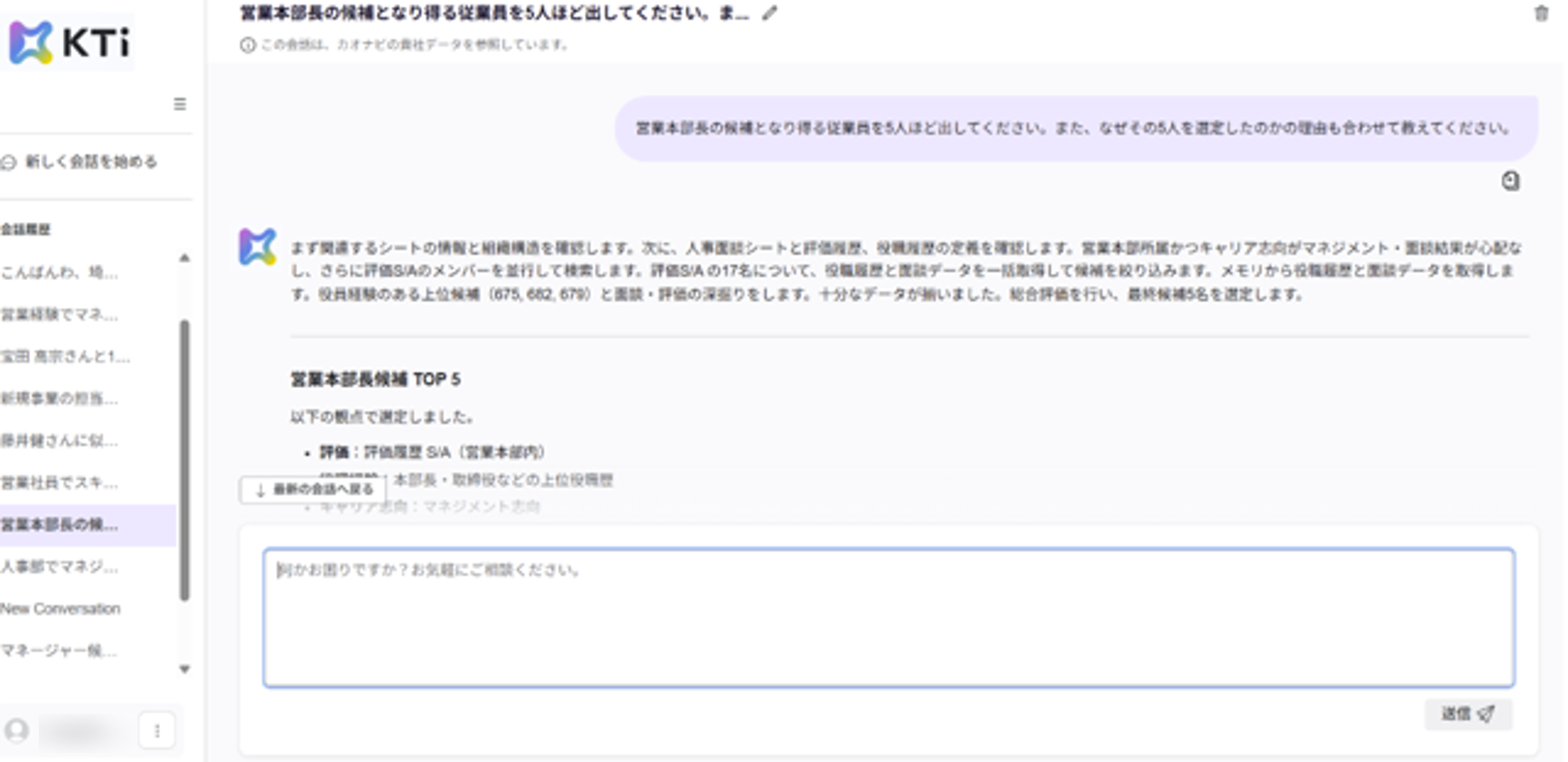Copy the user message with copy icon

click(x=1510, y=181)
